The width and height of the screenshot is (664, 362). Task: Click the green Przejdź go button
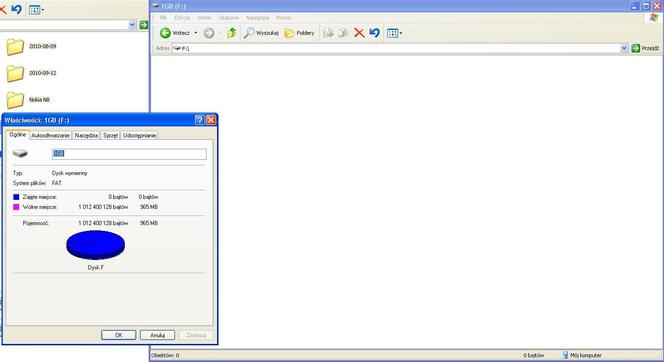645,48
